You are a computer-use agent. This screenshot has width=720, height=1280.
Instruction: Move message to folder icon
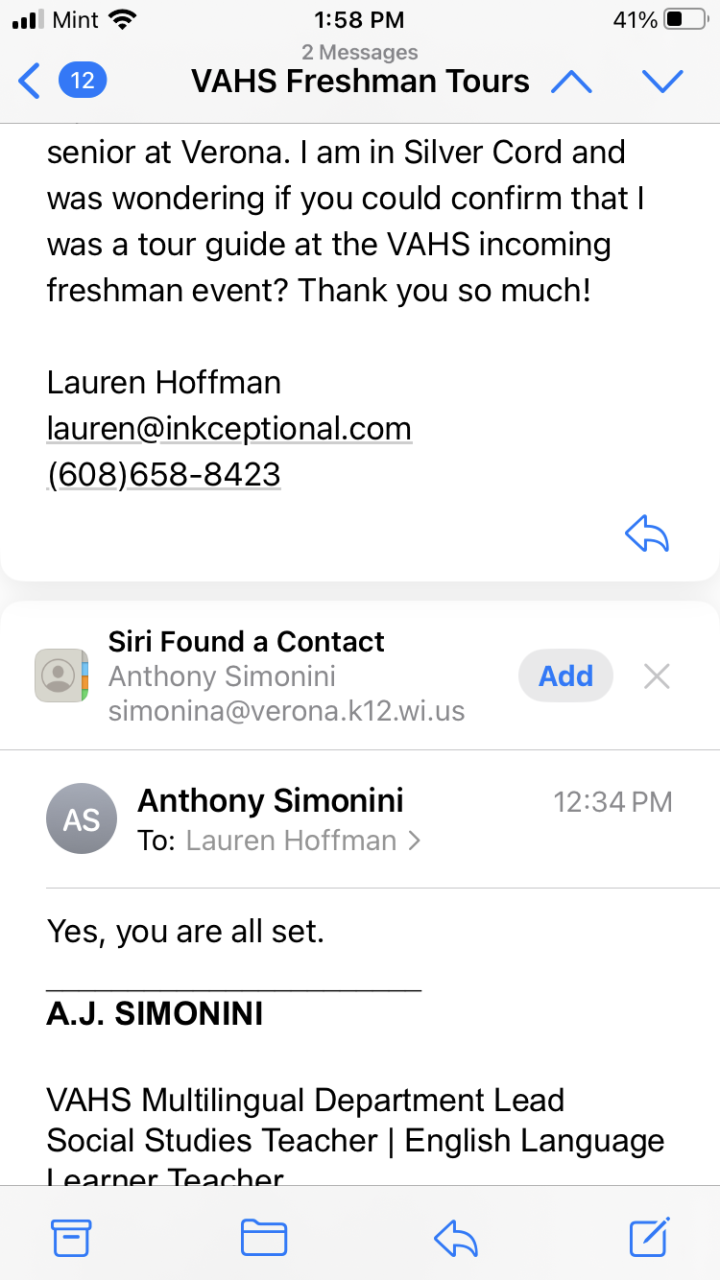264,1238
